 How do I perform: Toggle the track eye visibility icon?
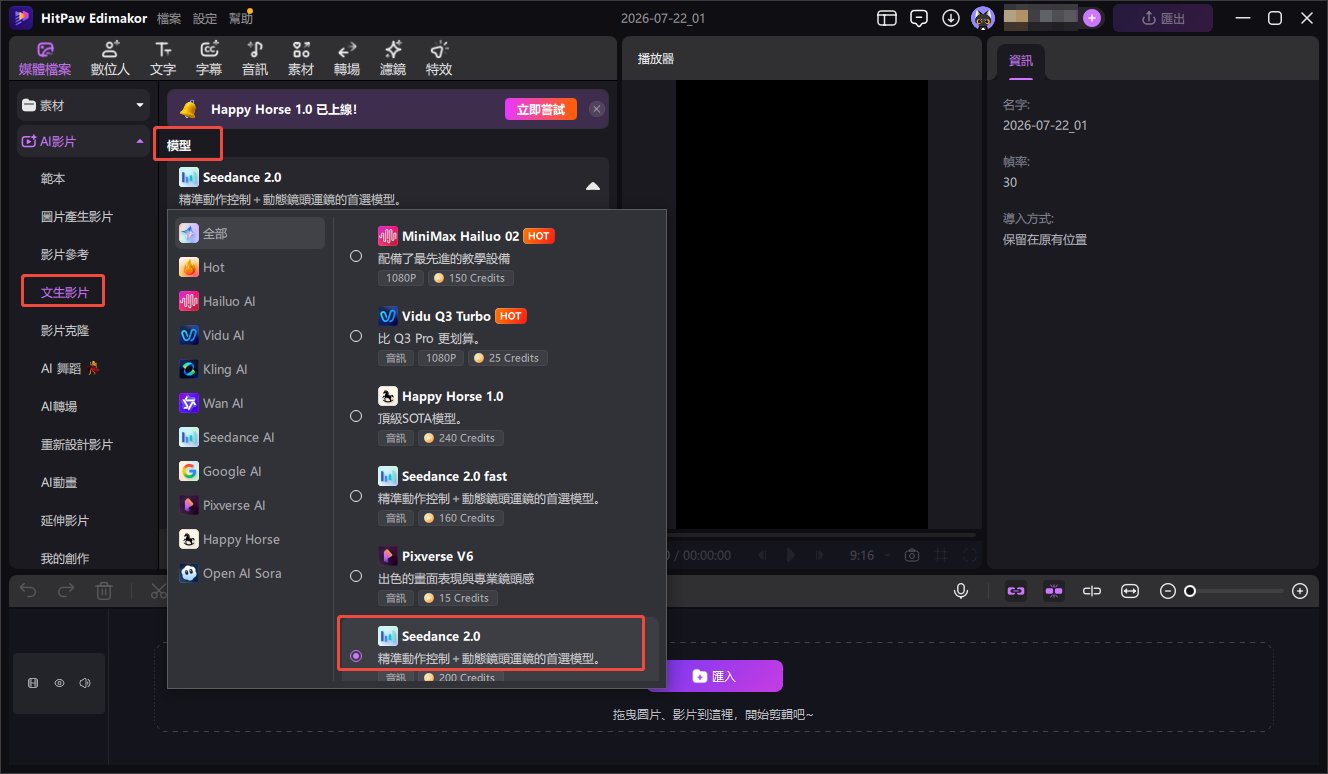coord(59,683)
